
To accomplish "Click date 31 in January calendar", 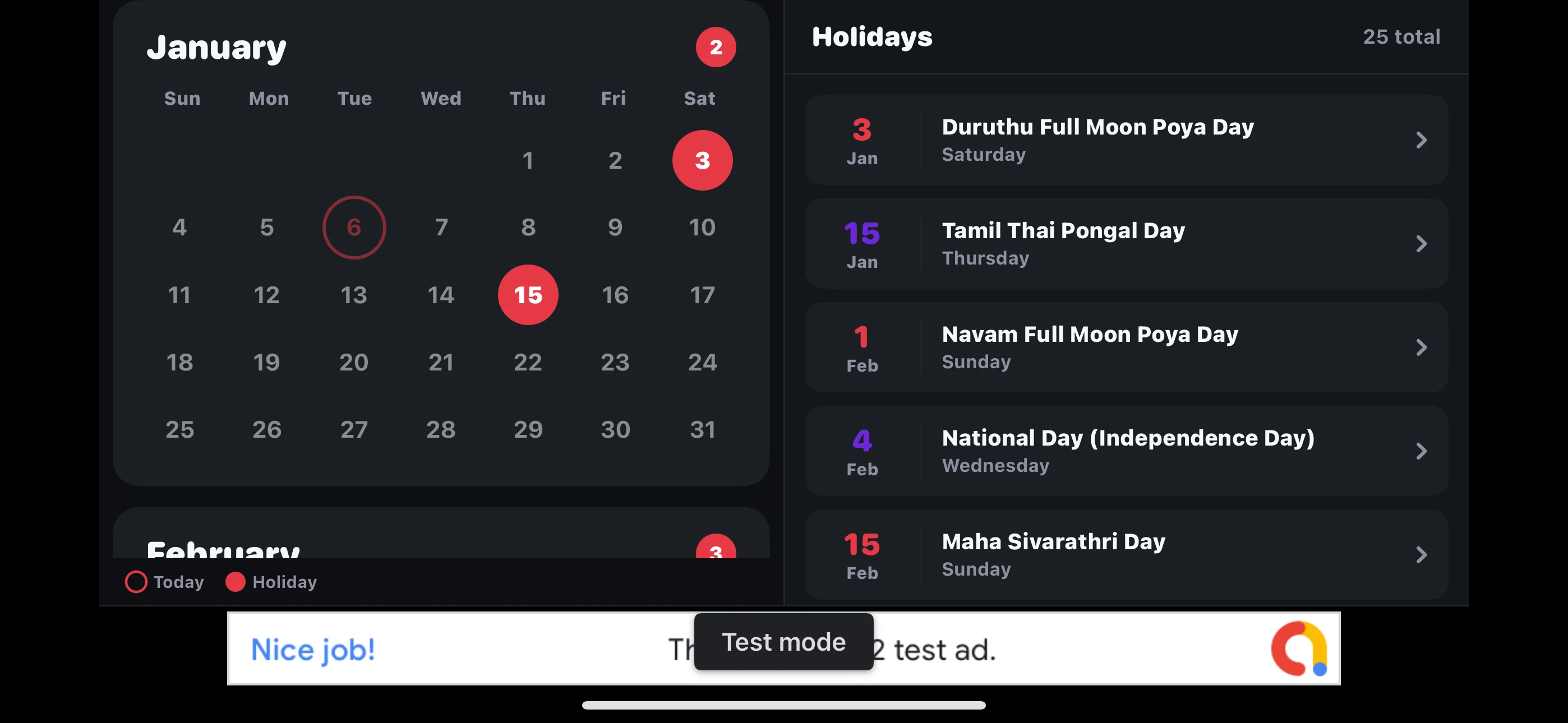I will [x=703, y=429].
